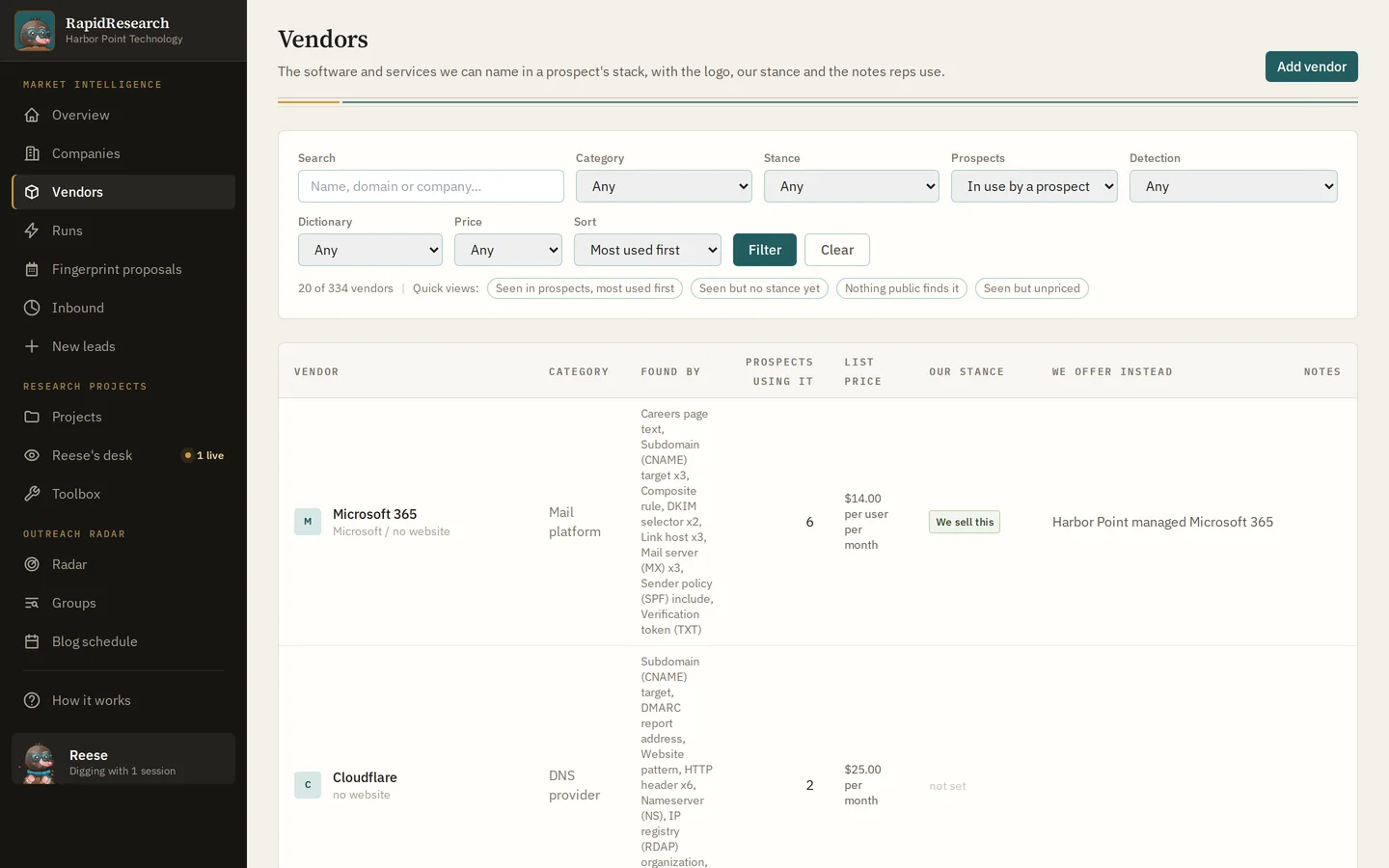Image resolution: width=1389 pixels, height=868 pixels.
Task: Click the Microsoft 365 'M' logo tile
Action: [308, 522]
